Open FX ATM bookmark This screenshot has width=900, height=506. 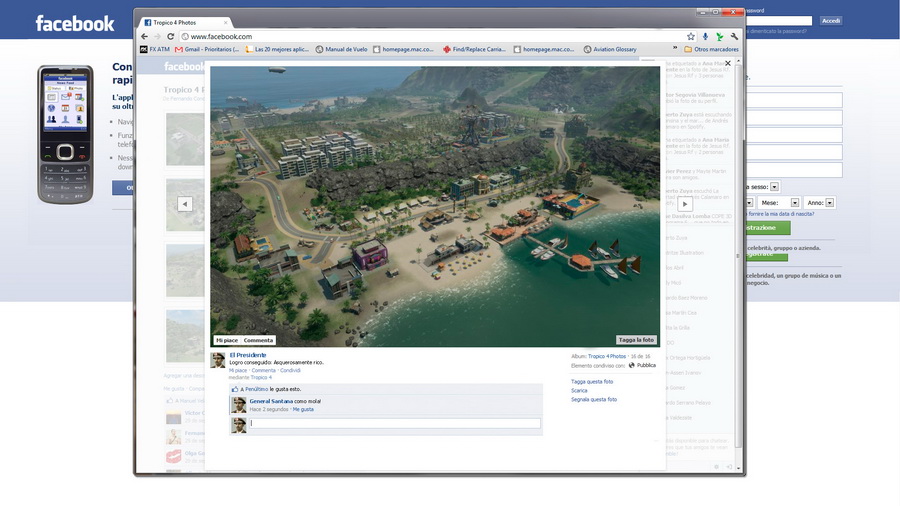click(x=155, y=49)
